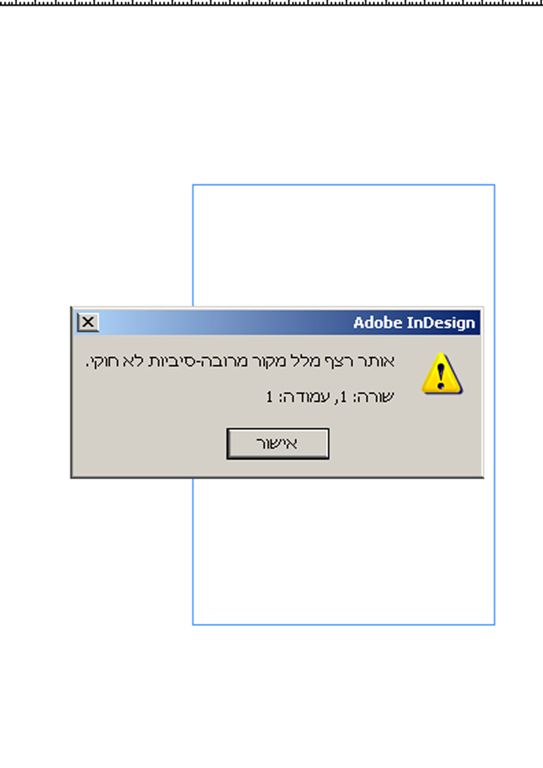Close the Adobe InDesign alert dialog
The width and height of the screenshot is (543, 768).
click(88, 322)
